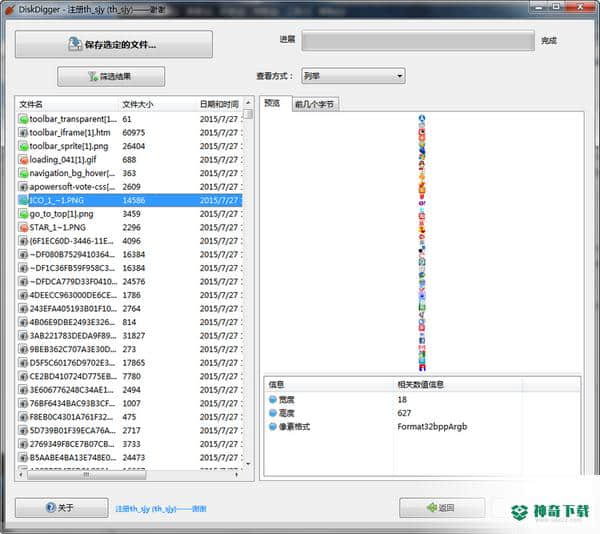Click the icon of go_to_top[1].png
The width and height of the screenshot is (600, 534).
23,214
